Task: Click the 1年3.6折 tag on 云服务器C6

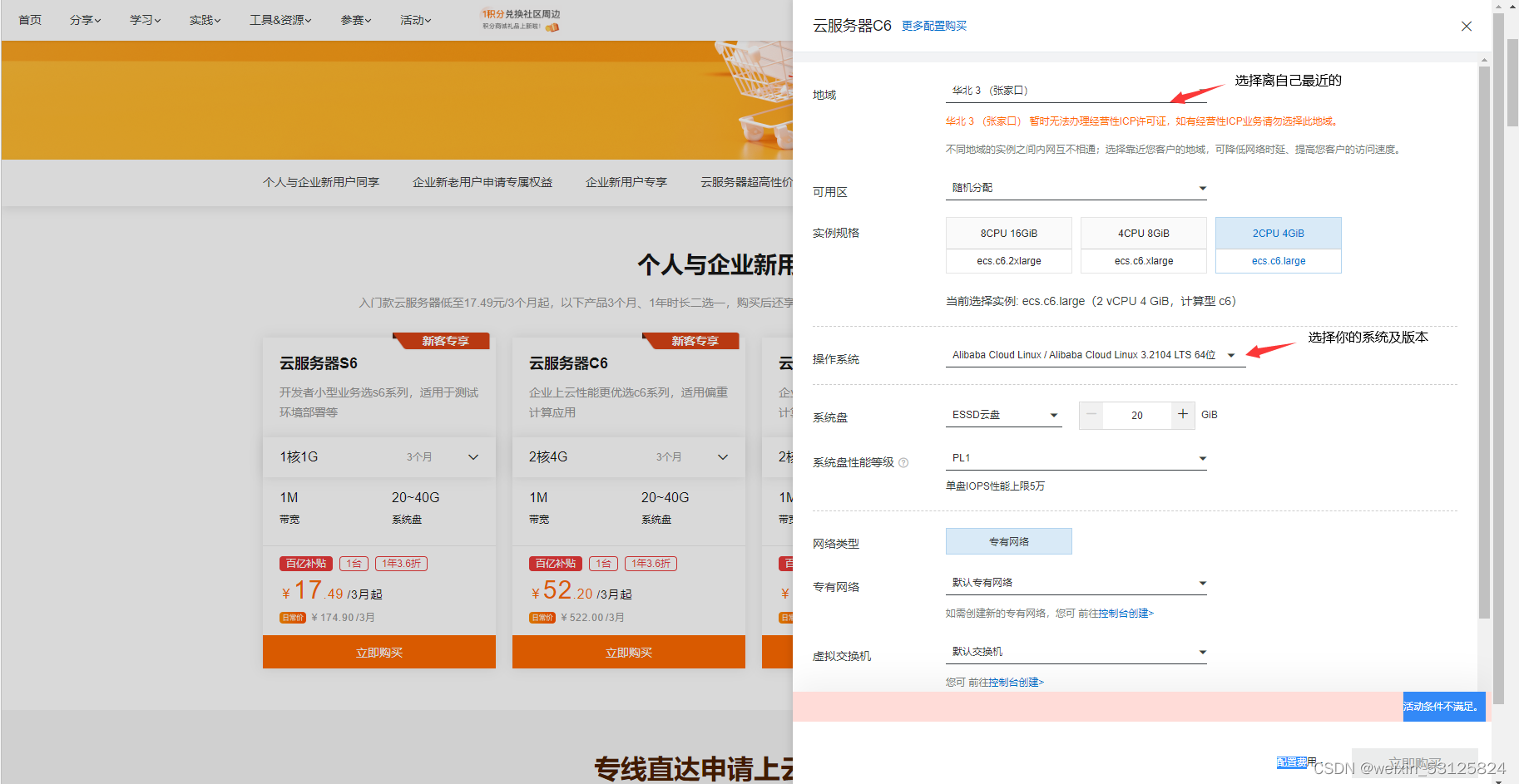Action: [x=651, y=564]
